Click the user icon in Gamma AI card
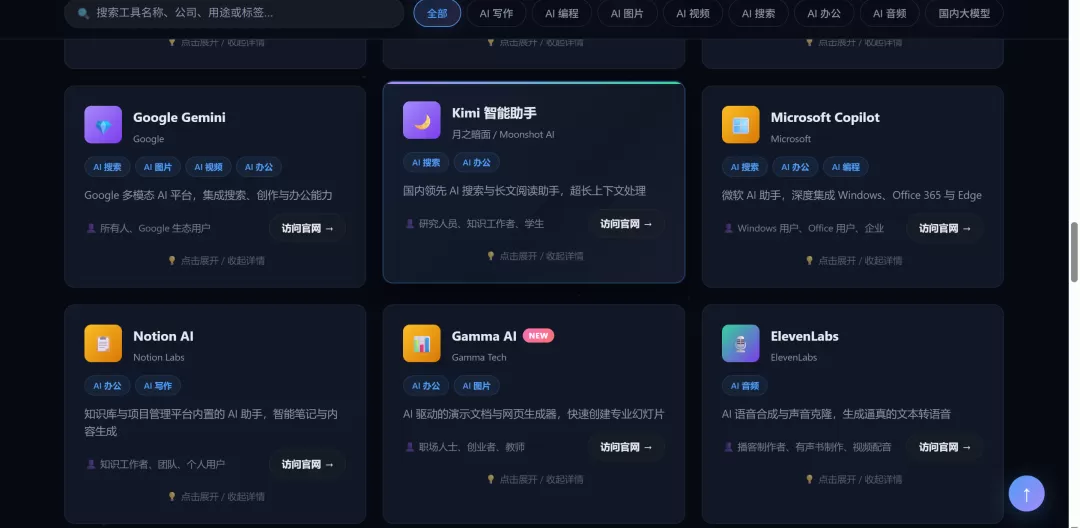This screenshot has width=1080, height=528. tap(410, 447)
